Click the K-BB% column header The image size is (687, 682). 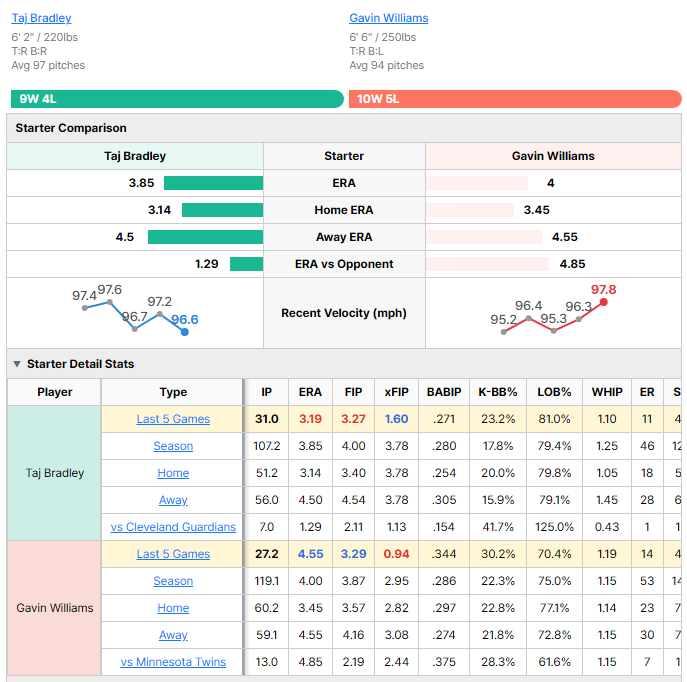click(498, 392)
